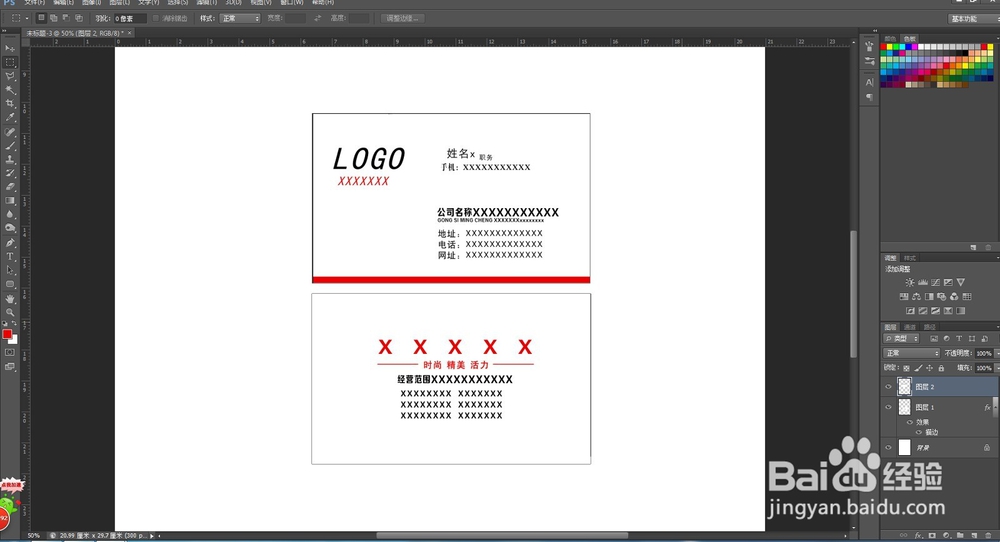Add a layer mask
This screenshot has height=542, width=1000.
(x=932, y=536)
